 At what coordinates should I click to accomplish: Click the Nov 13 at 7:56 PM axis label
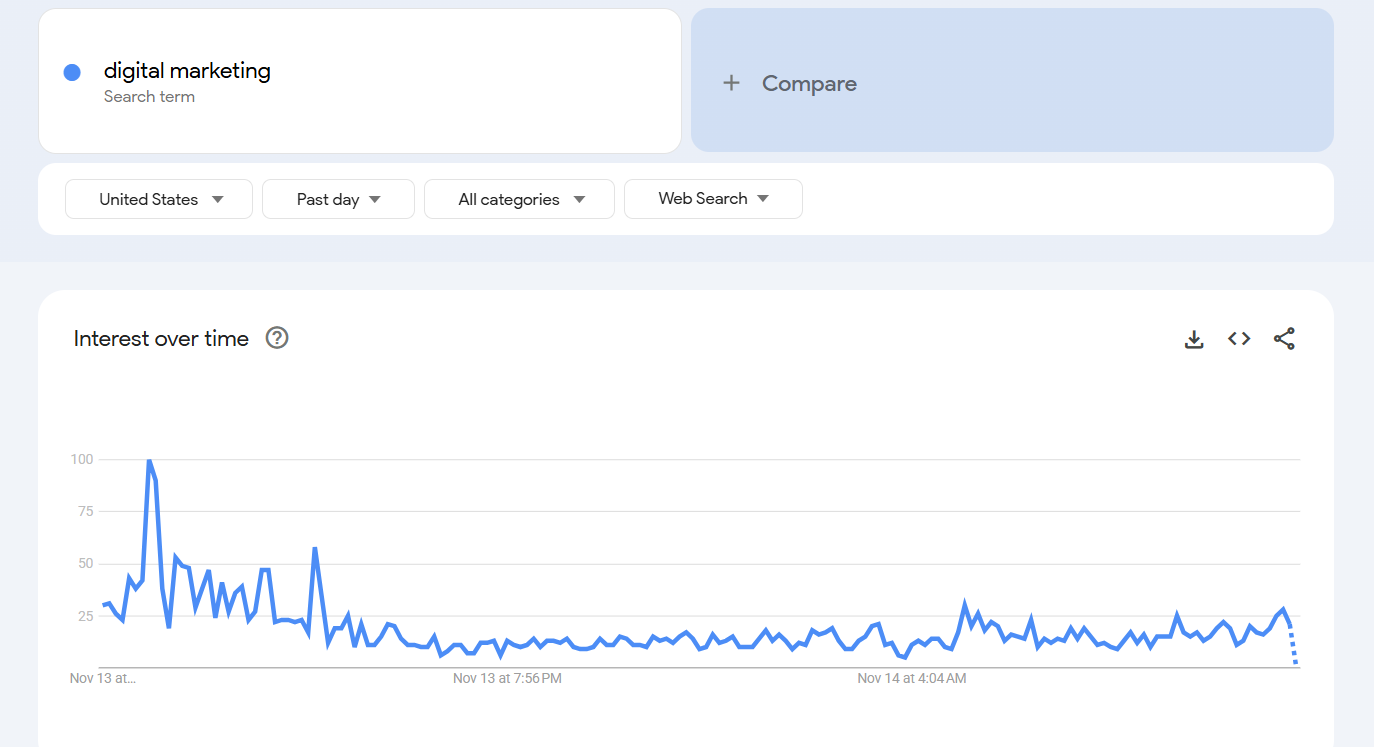tap(507, 678)
